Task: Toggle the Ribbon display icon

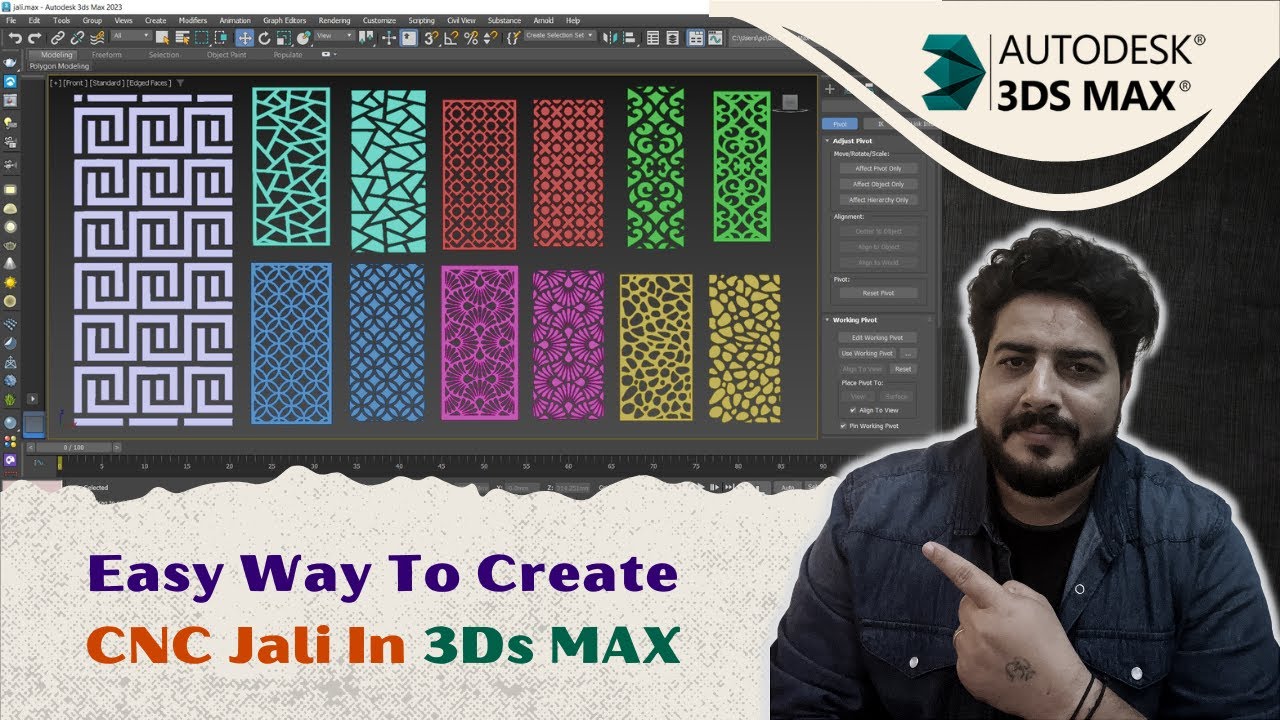Action: (x=695, y=38)
